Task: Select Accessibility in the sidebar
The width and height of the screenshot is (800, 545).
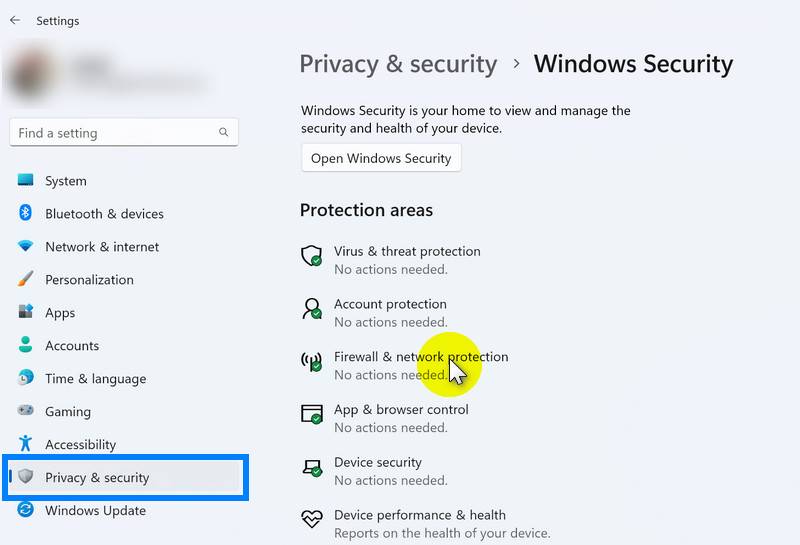Action: point(80,445)
